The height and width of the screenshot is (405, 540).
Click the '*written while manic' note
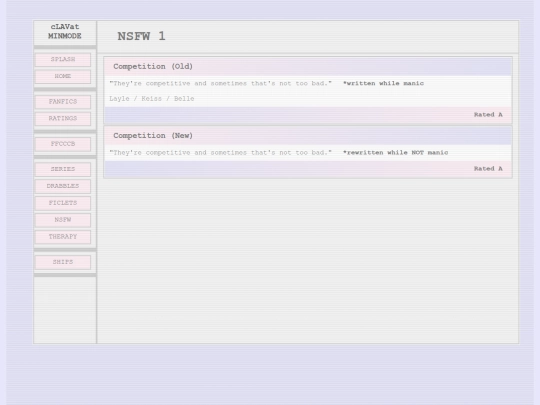pos(383,83)
